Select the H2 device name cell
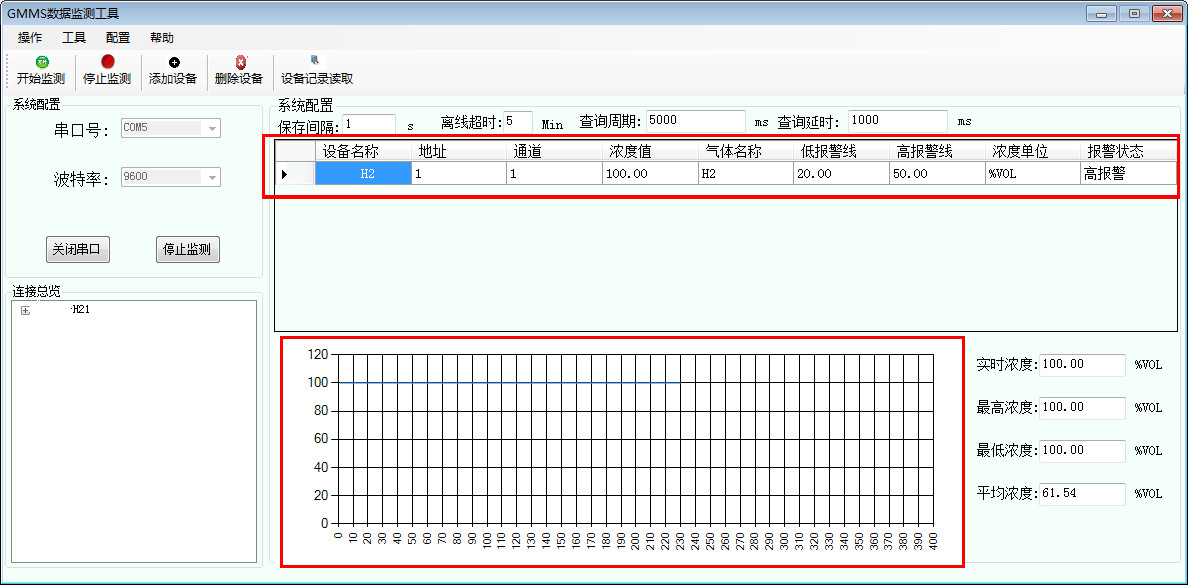1188x585 pixels. [363, 174]
